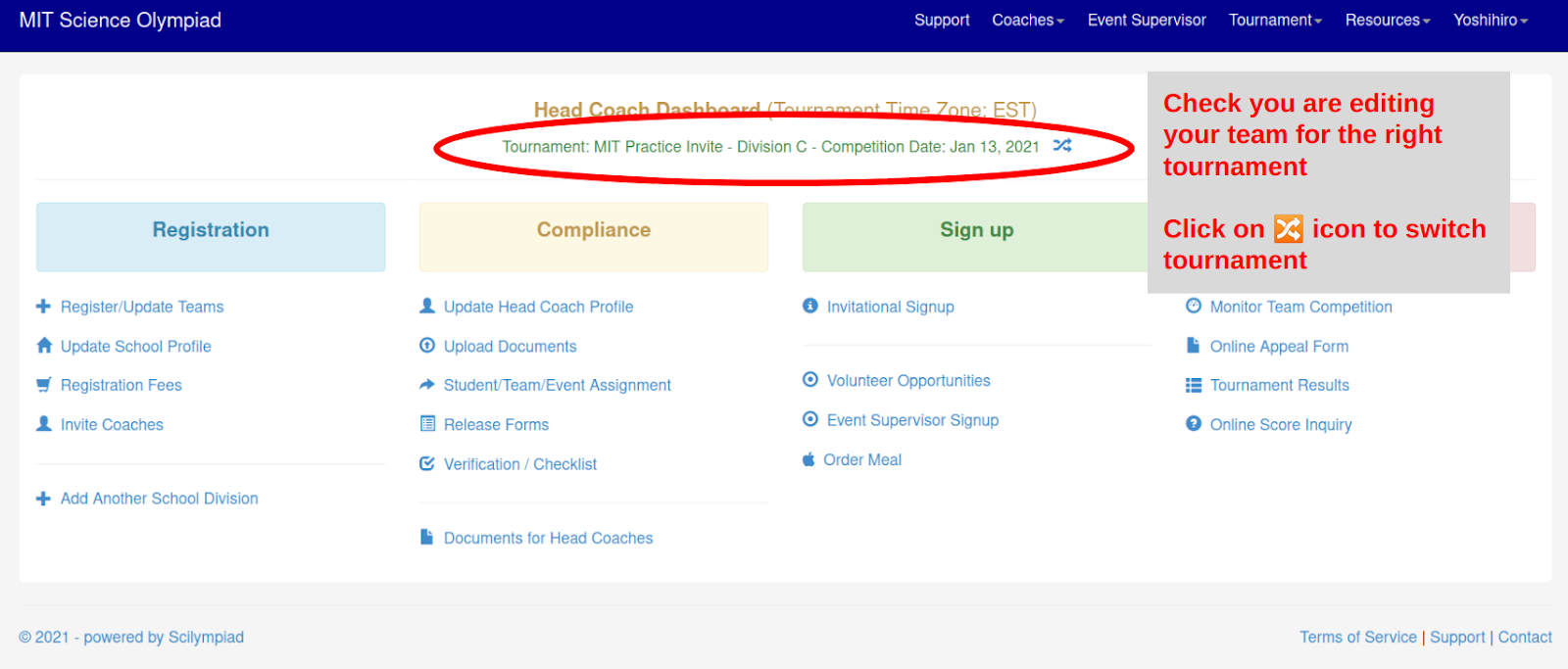1568x669 pixels.
Task: Open Event Supervisor in the navbar
Action: click(x=1147, y=20)
